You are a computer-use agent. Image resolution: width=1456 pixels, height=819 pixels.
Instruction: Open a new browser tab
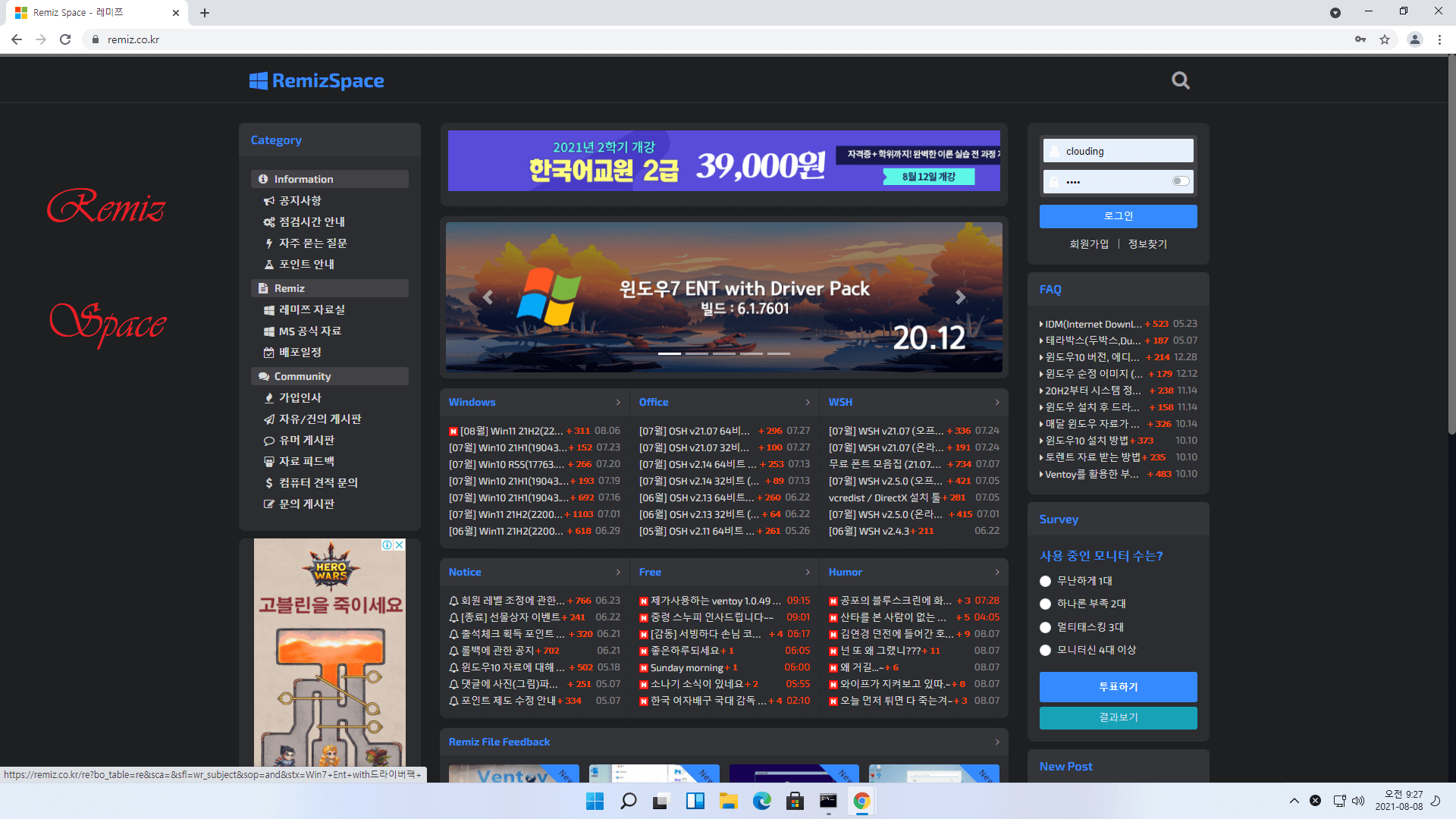click(205, 13)
